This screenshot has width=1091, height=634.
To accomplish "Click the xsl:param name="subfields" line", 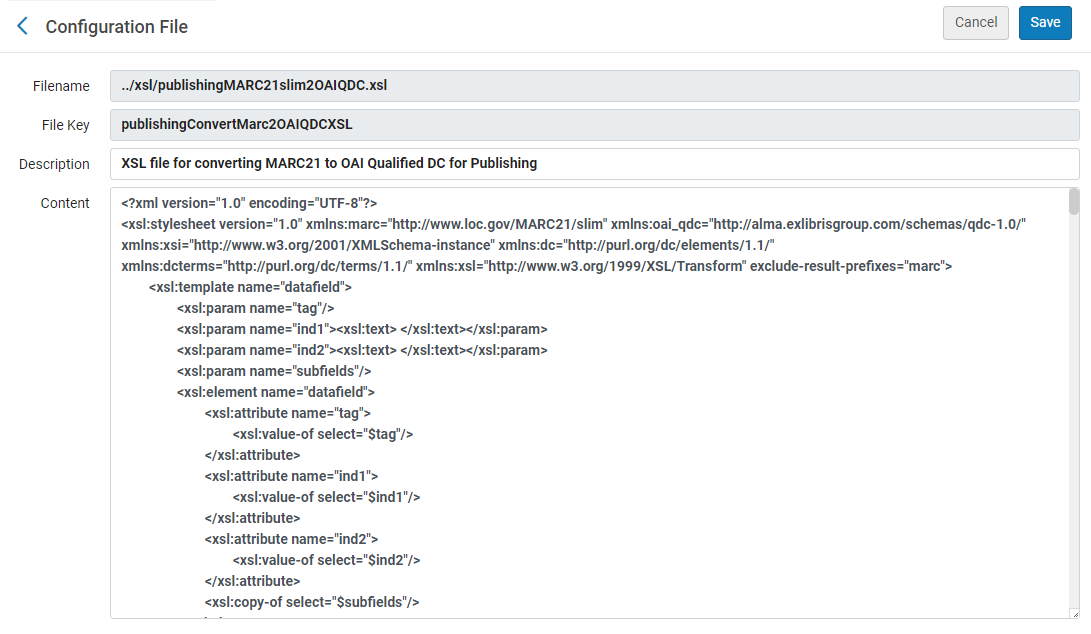I will point(274,371).
